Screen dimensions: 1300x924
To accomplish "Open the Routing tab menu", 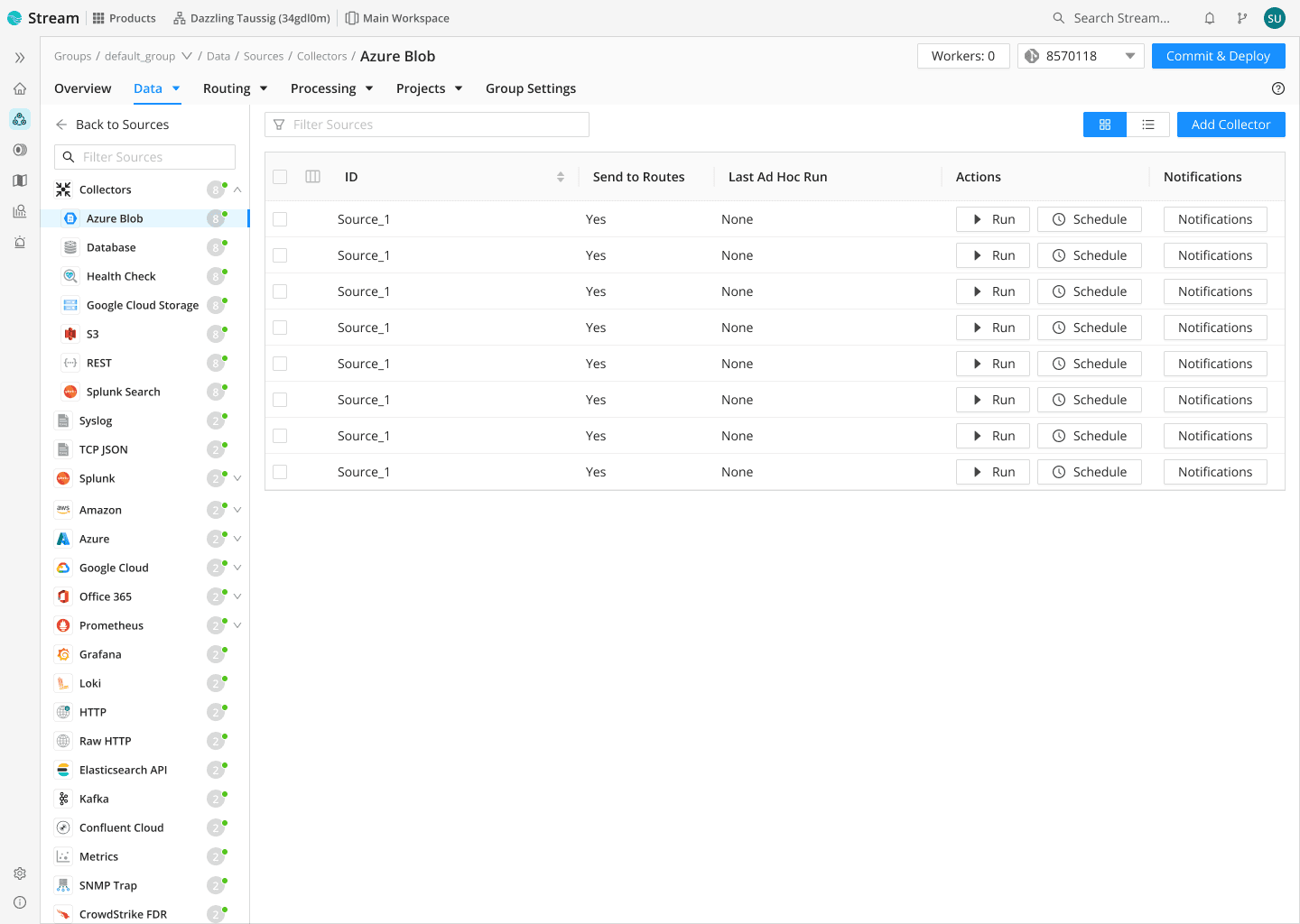I will pos(235,88).
